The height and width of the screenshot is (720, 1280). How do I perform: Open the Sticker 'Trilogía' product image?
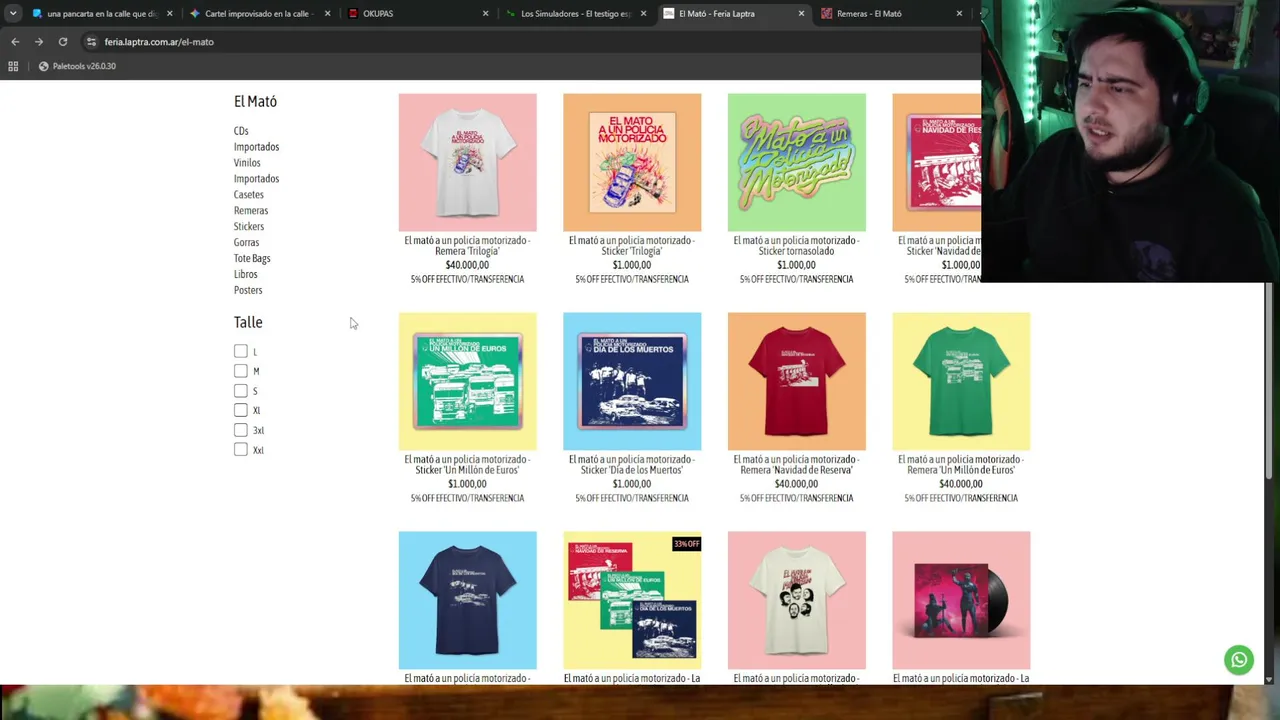click(632, 162)
